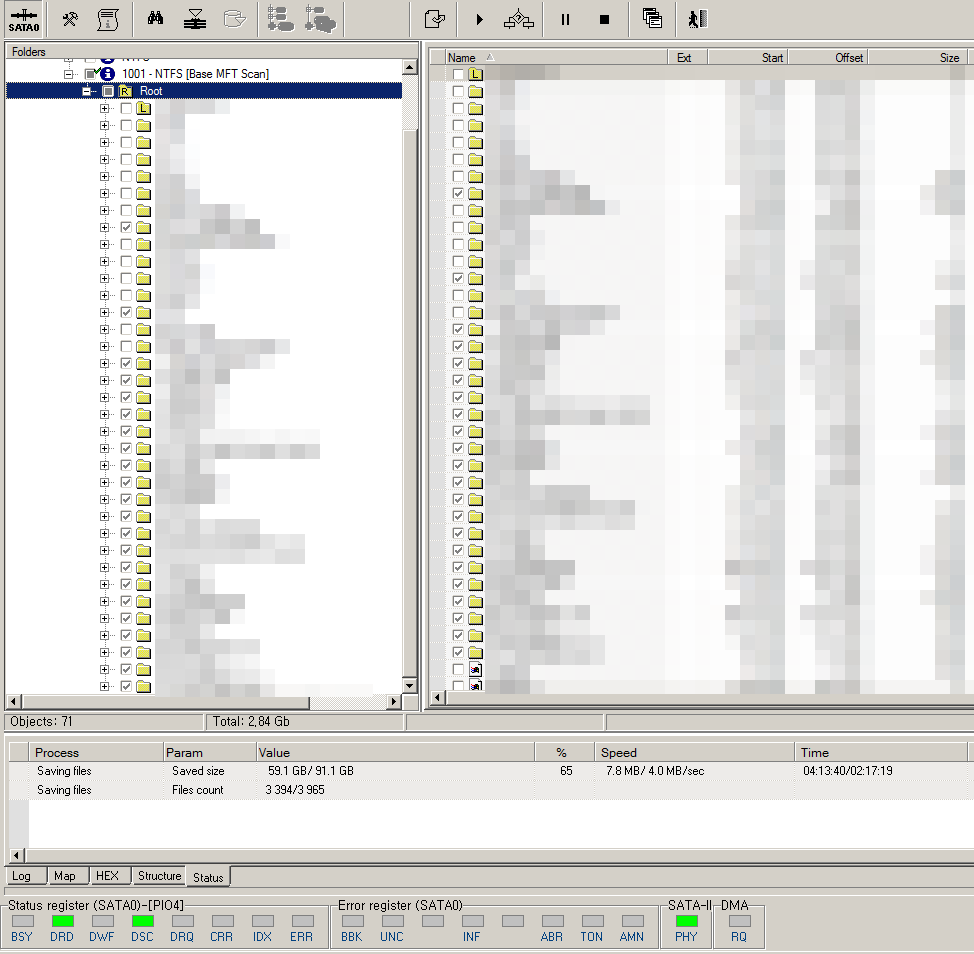This screenshot has width=974, height=954.
Task: Click the TON error register indicator
Action: pyautogui.click(x=593, y=921)
